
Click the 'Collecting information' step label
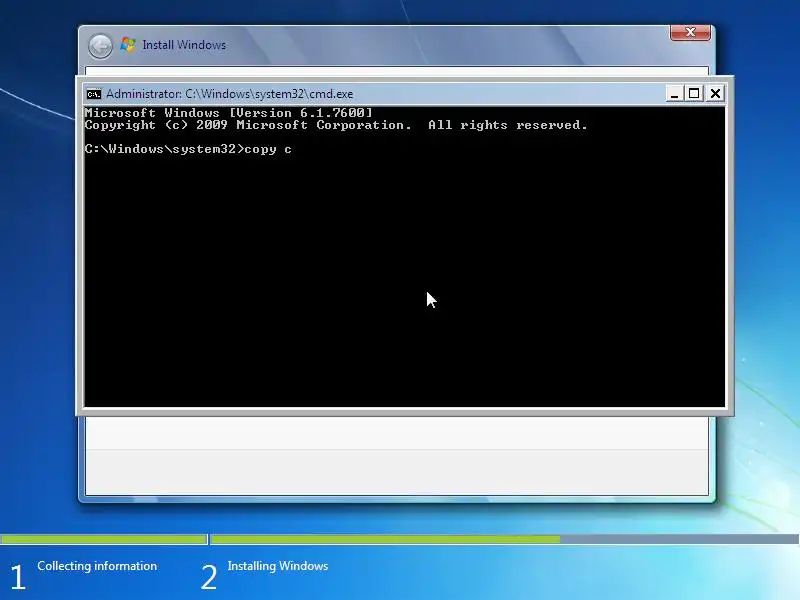click(x=97, y=566)
